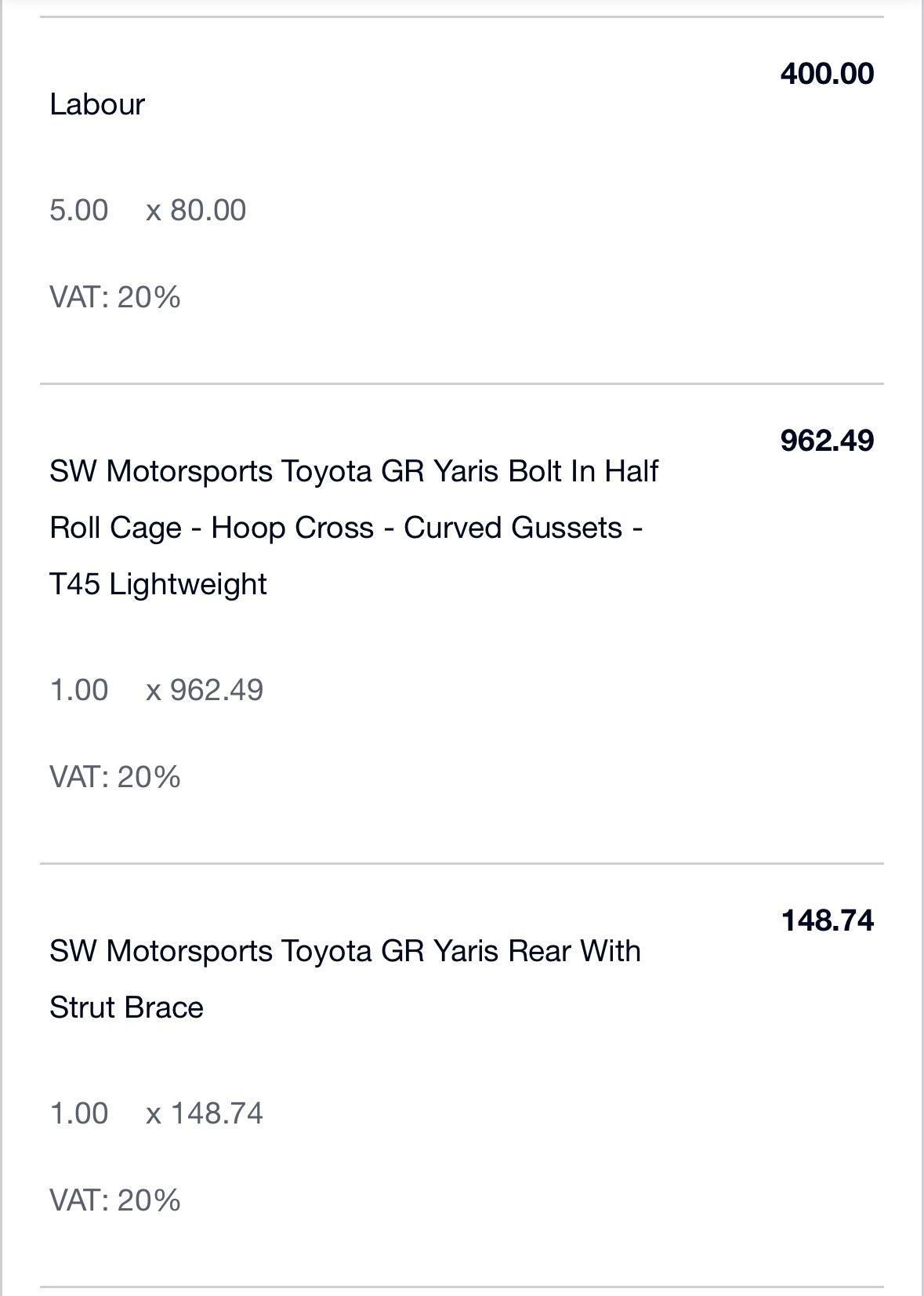
Task: Open the Bolt In Half Roll Cage item
Action: [x=354, y=528]
